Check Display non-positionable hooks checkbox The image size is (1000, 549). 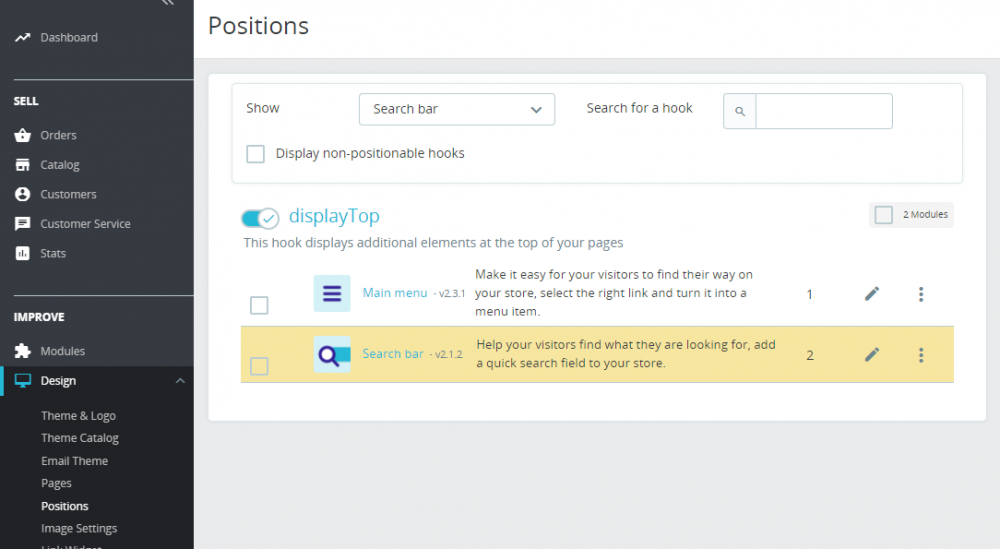point(256,154)
